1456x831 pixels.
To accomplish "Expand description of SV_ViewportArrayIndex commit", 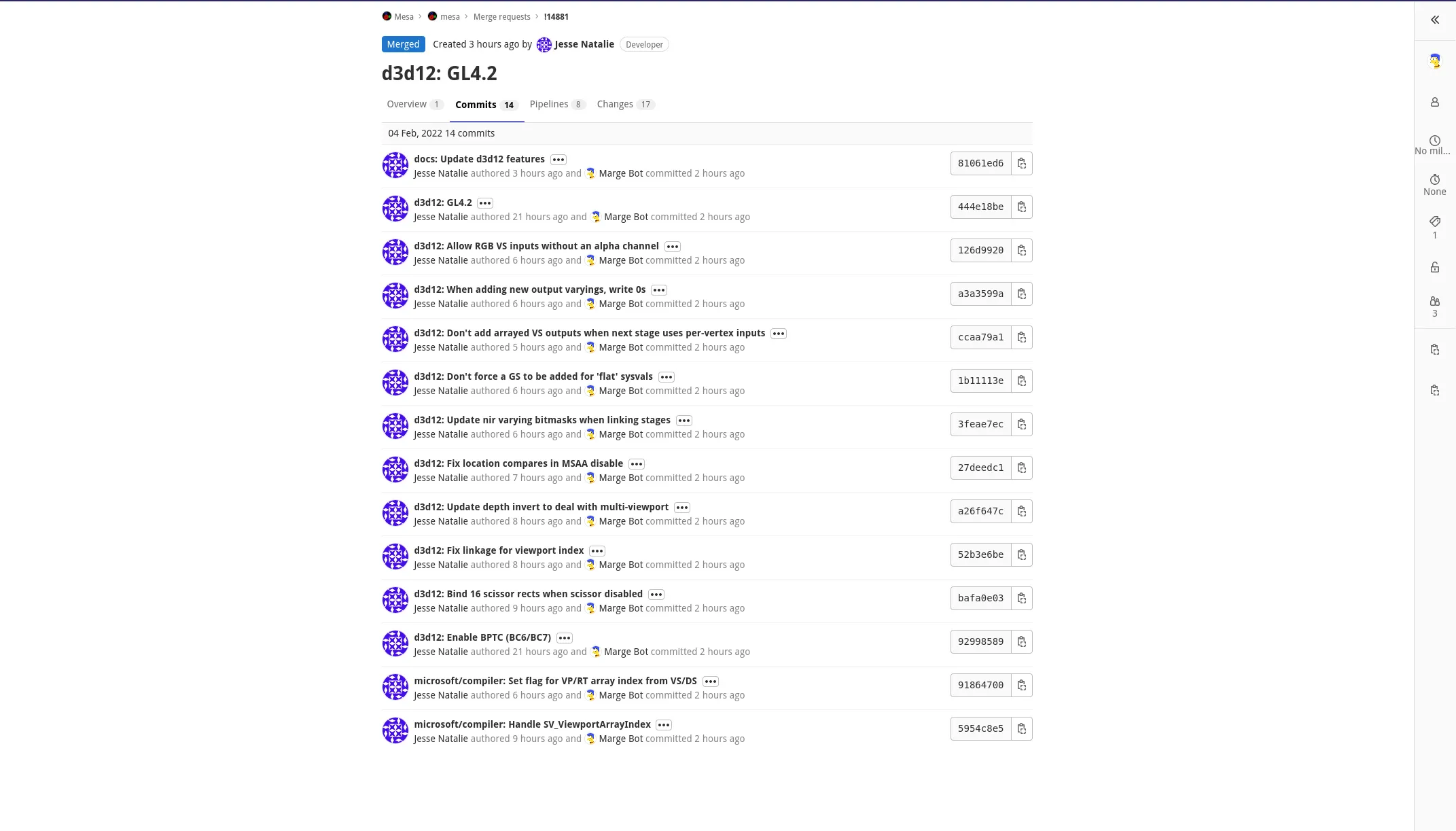I will coord(664,725).
